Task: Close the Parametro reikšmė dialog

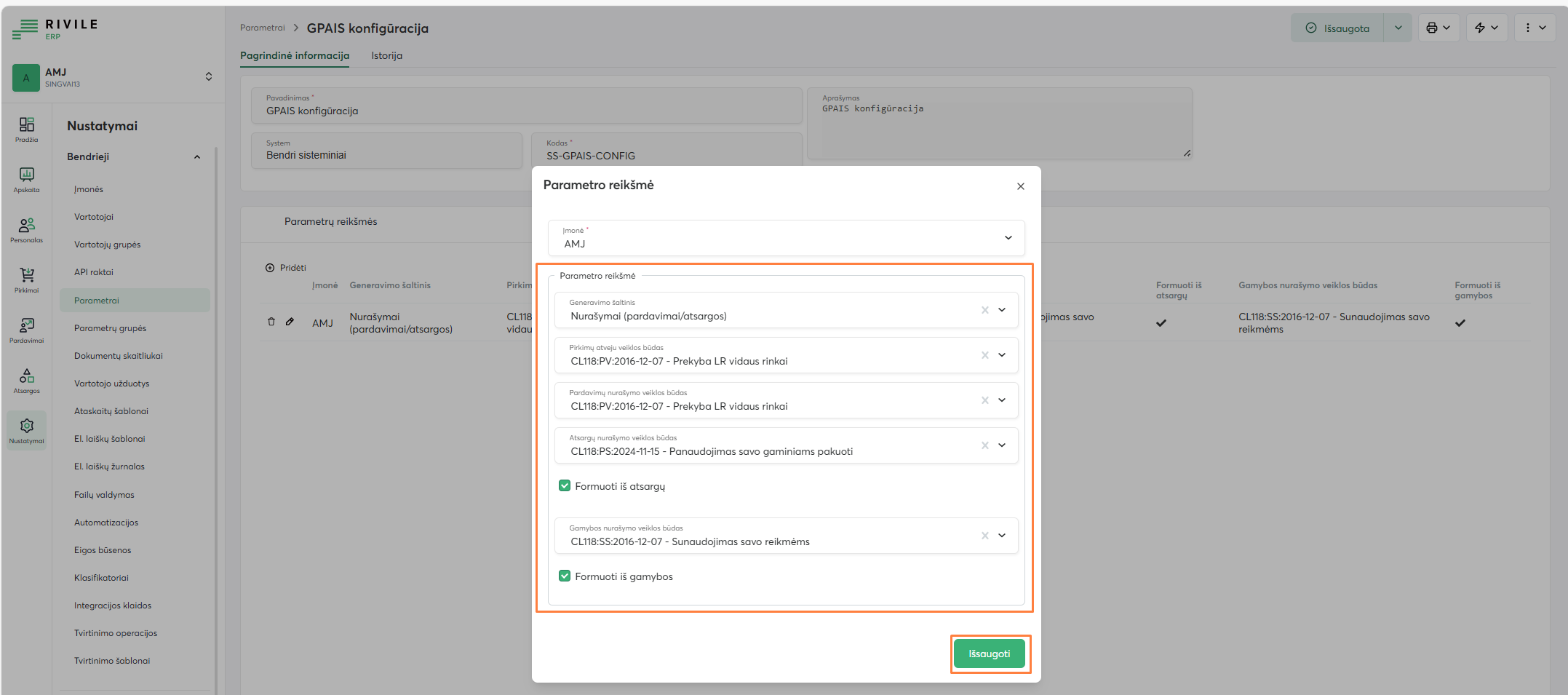Action: pos(1020,186)
